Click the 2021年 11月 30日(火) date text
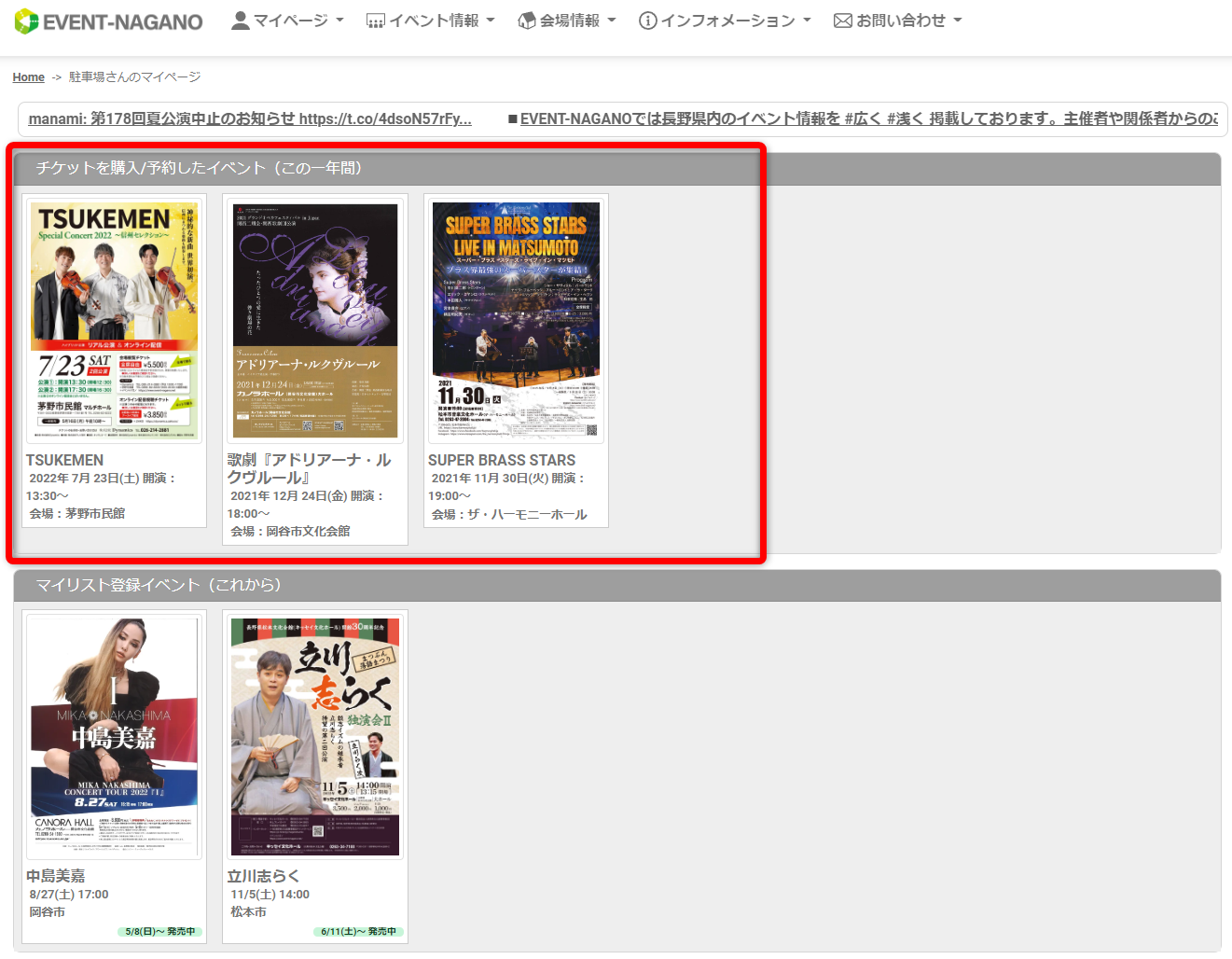Viewport: 1232px width, 959px height. coord(489,478)
